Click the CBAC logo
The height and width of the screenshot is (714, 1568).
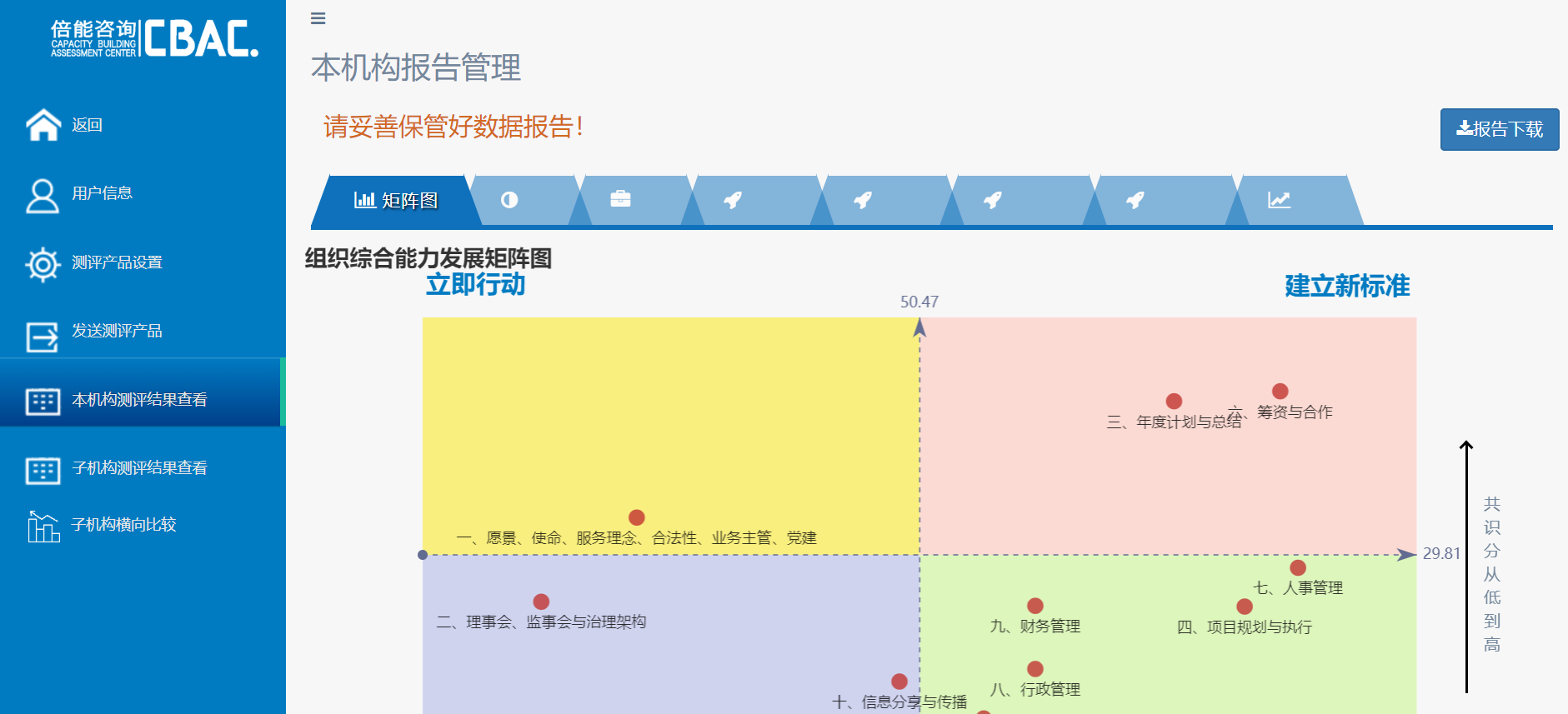155,38
